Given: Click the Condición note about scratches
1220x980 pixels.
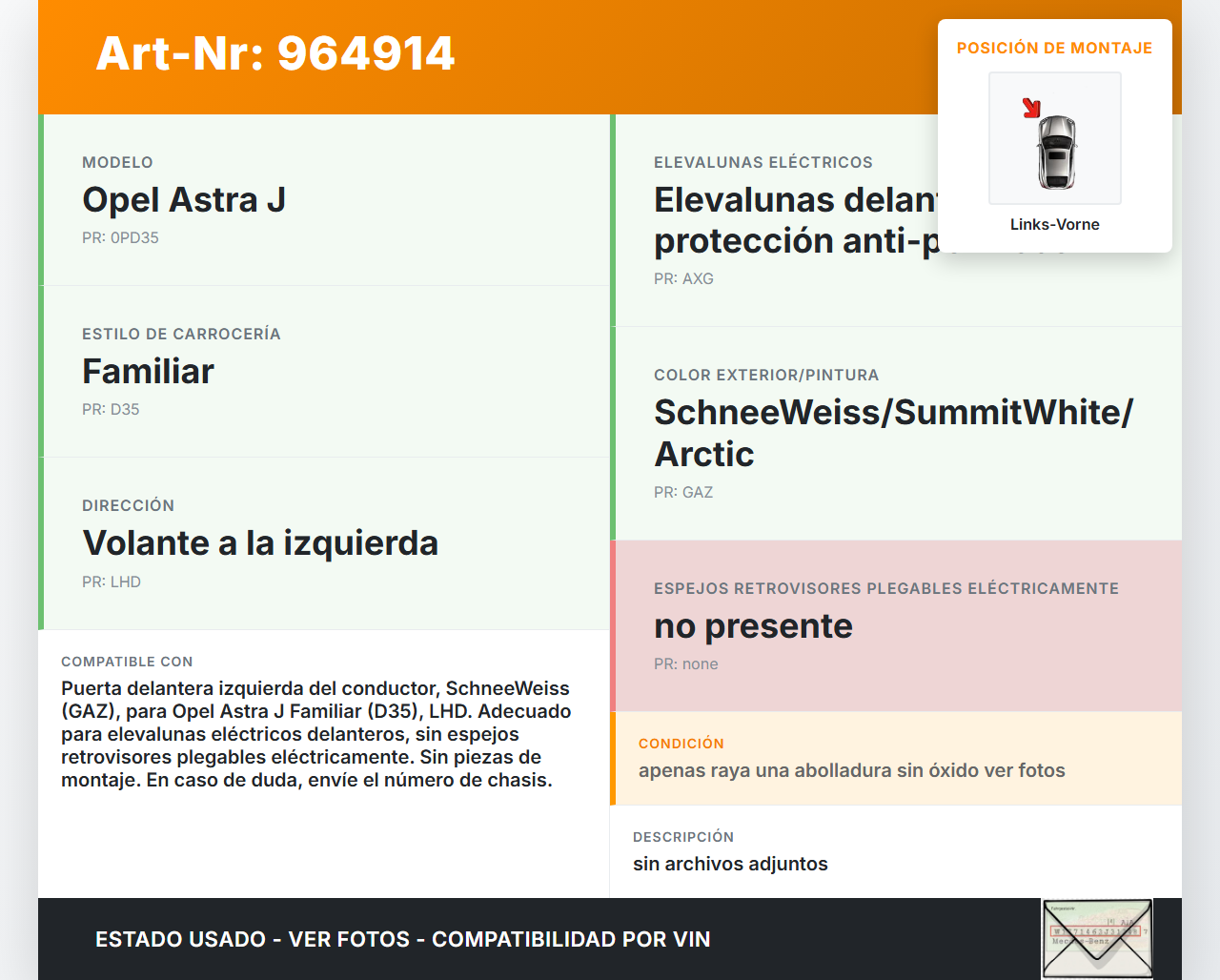Looking at the screenshot, I should point(851,770).
